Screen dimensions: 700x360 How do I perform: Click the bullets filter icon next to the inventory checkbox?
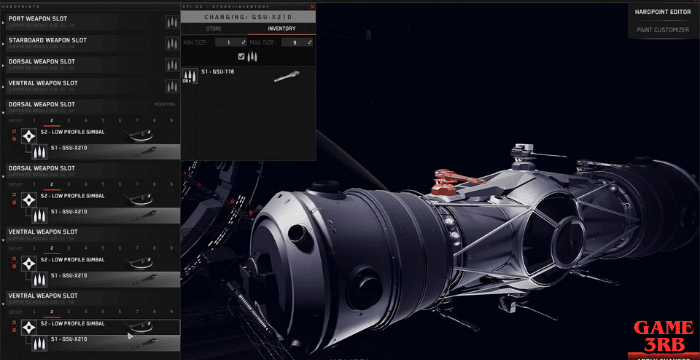pos(253,57)
